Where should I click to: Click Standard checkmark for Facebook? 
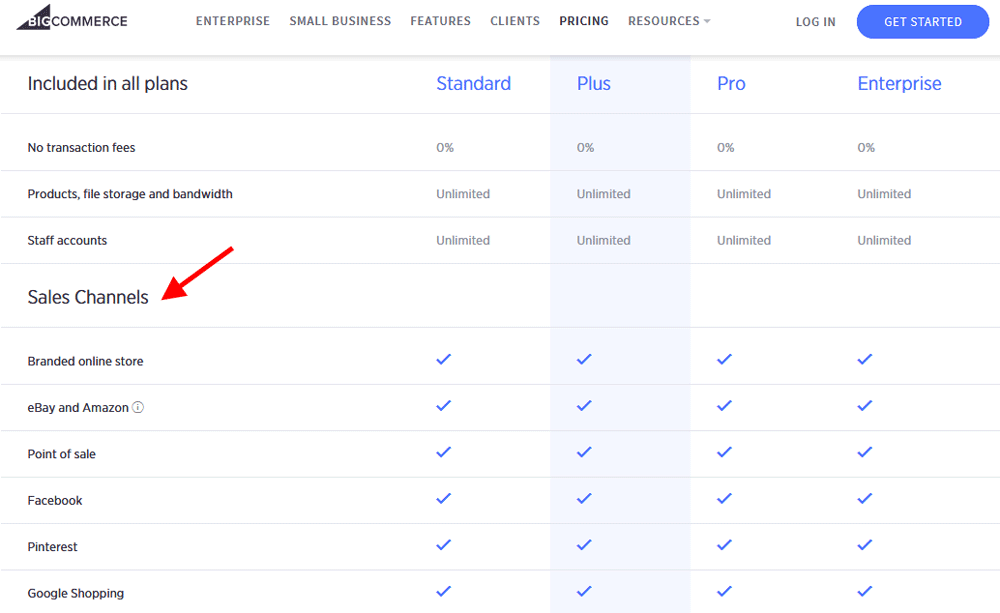444,498
